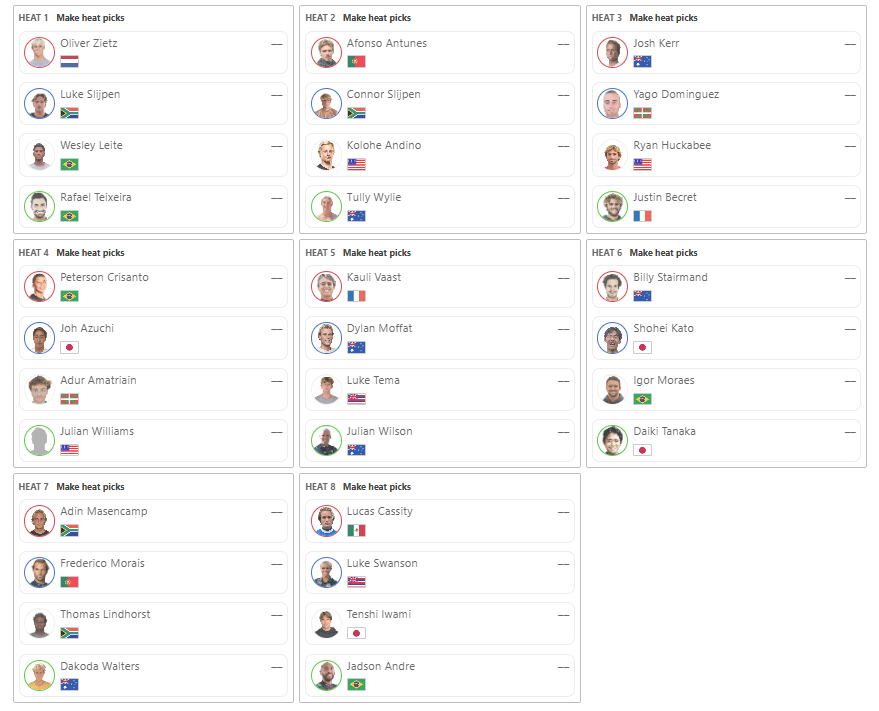Open Make heat picks for Heat 5
Viewport: 879px width, 711px height.
377,253
